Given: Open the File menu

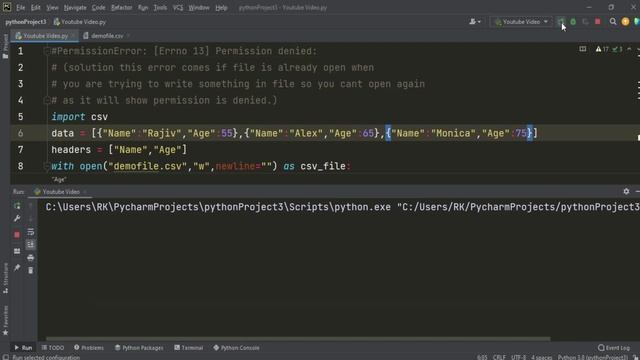Looking at the screenshot, I should point(20,7).
